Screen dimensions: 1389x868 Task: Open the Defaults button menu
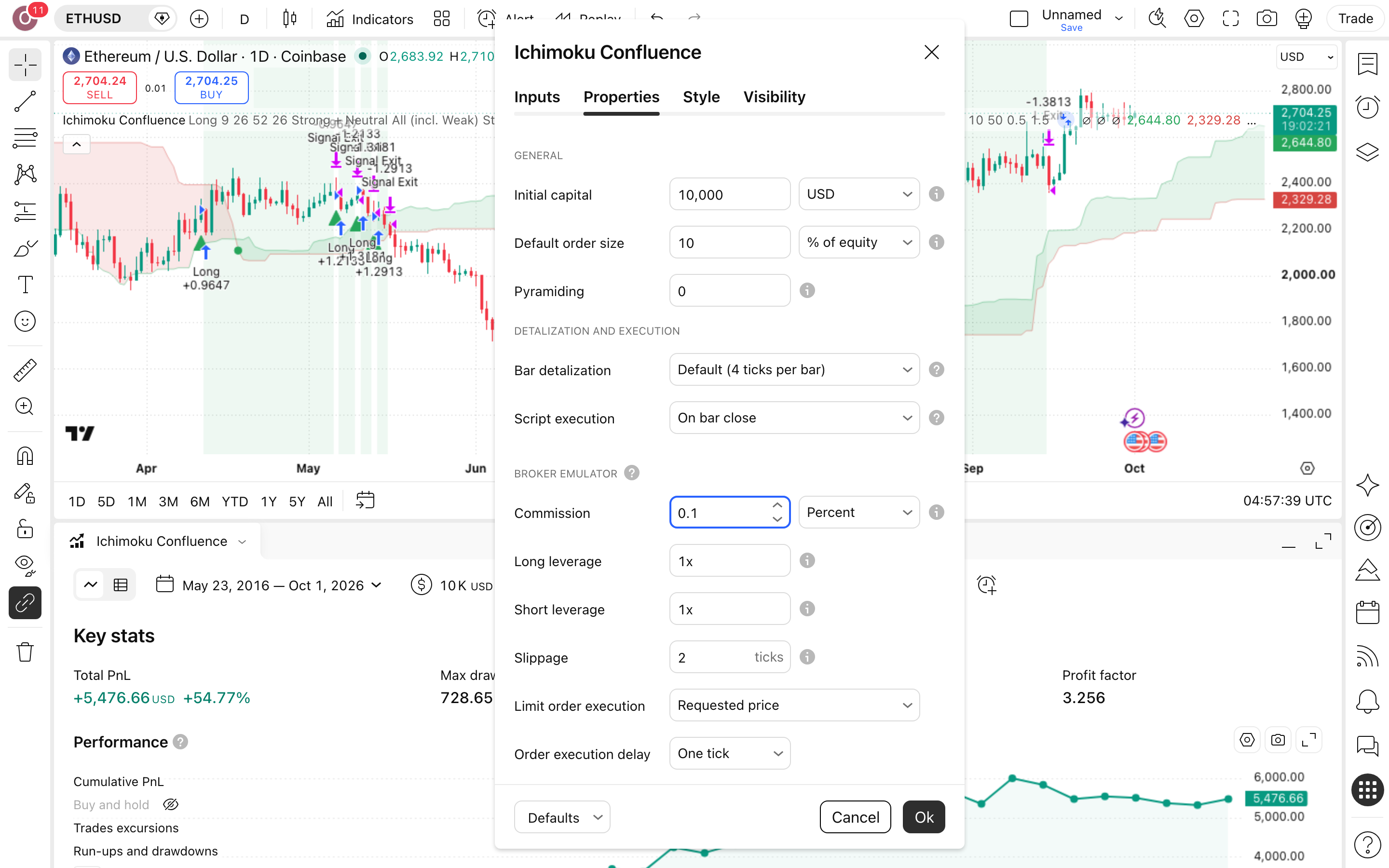click(x=562, y=817)
